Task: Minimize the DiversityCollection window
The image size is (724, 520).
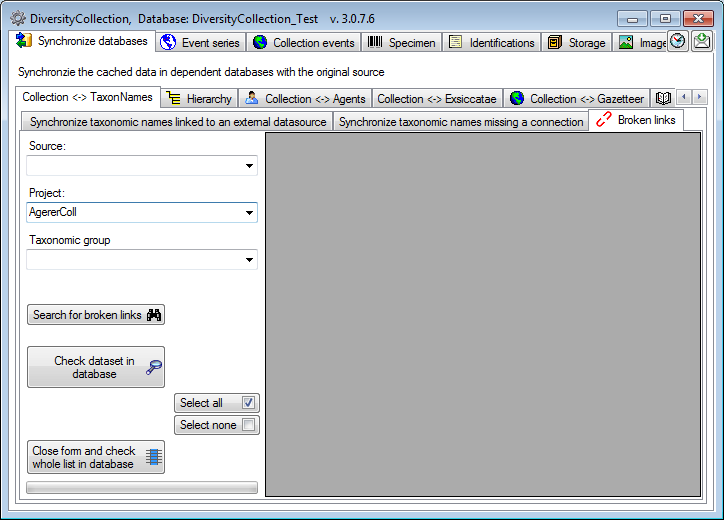Action: click(633, 19)
